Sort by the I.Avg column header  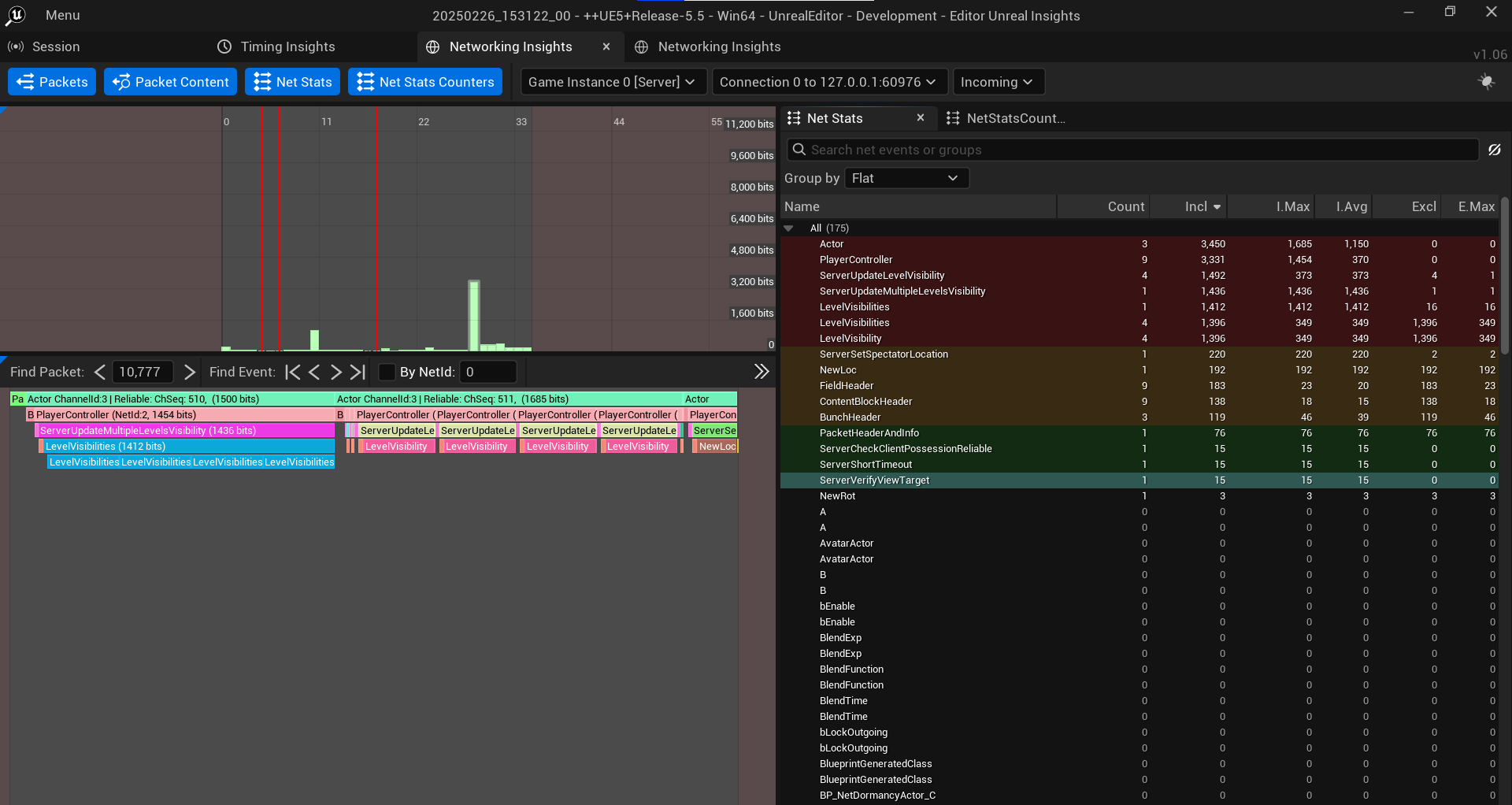[1343, 206]
